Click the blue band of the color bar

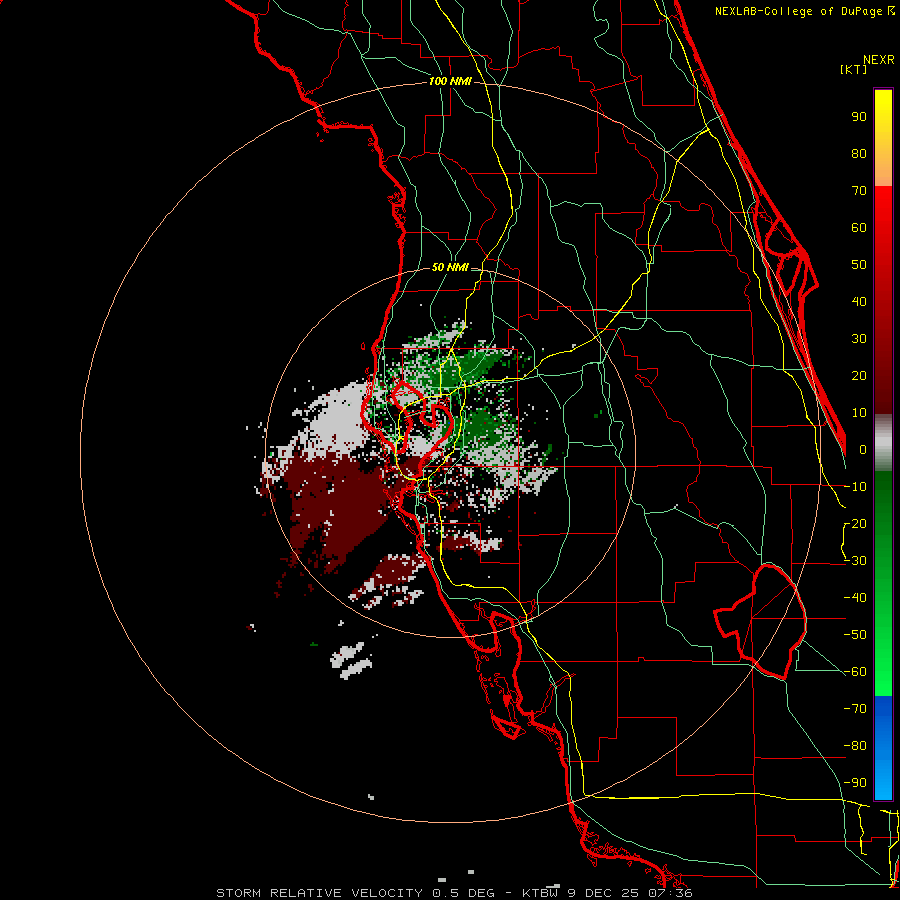click(x=883, y=748)
